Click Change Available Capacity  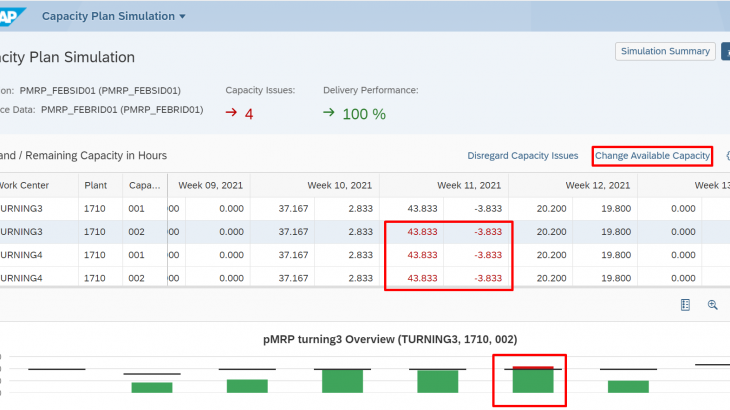[652, 156]
